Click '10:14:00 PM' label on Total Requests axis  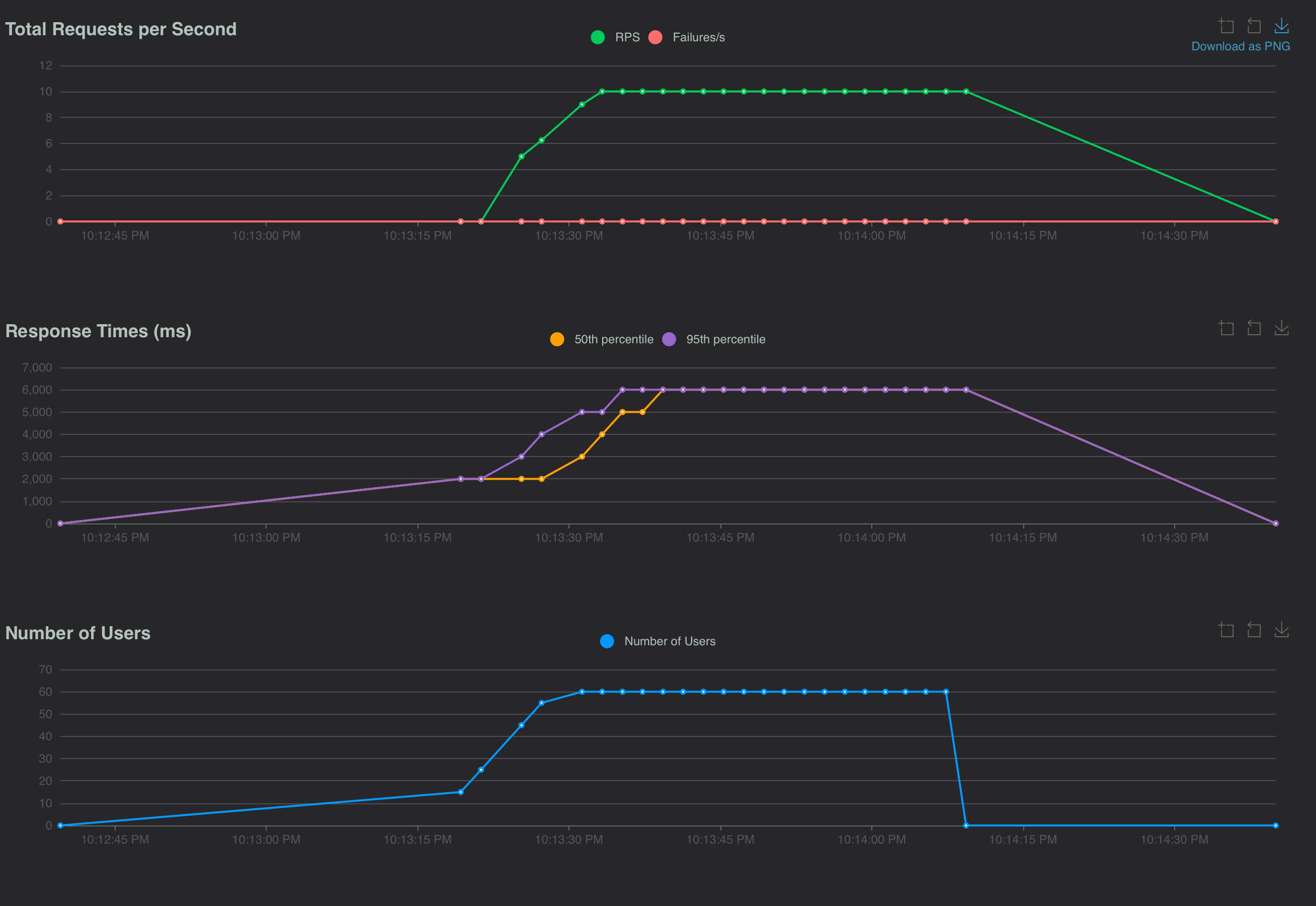pos(872,236)
